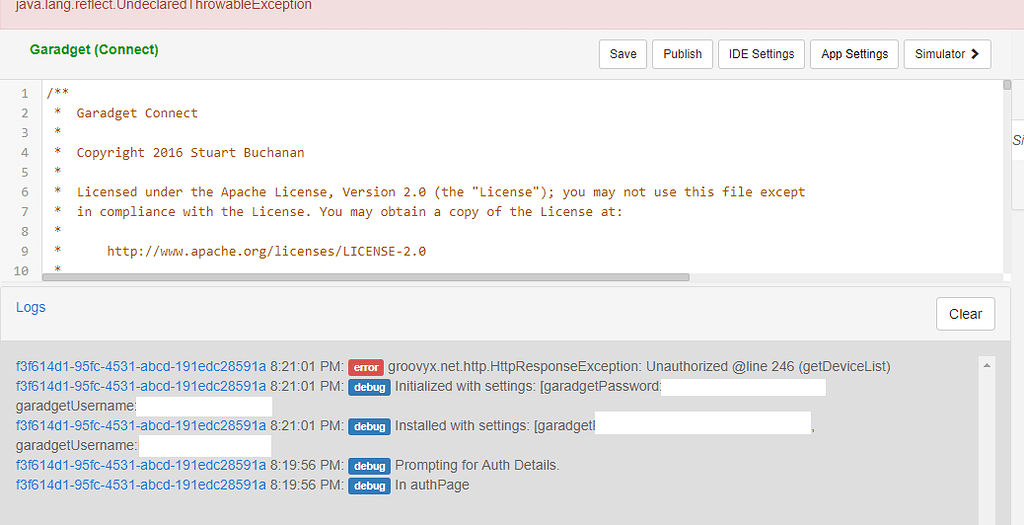The width and height of the screenshot is (1024, 525).
Task: Publish the Garadget SmartApp
Action: pyautogui.click(x=682, y=54)
